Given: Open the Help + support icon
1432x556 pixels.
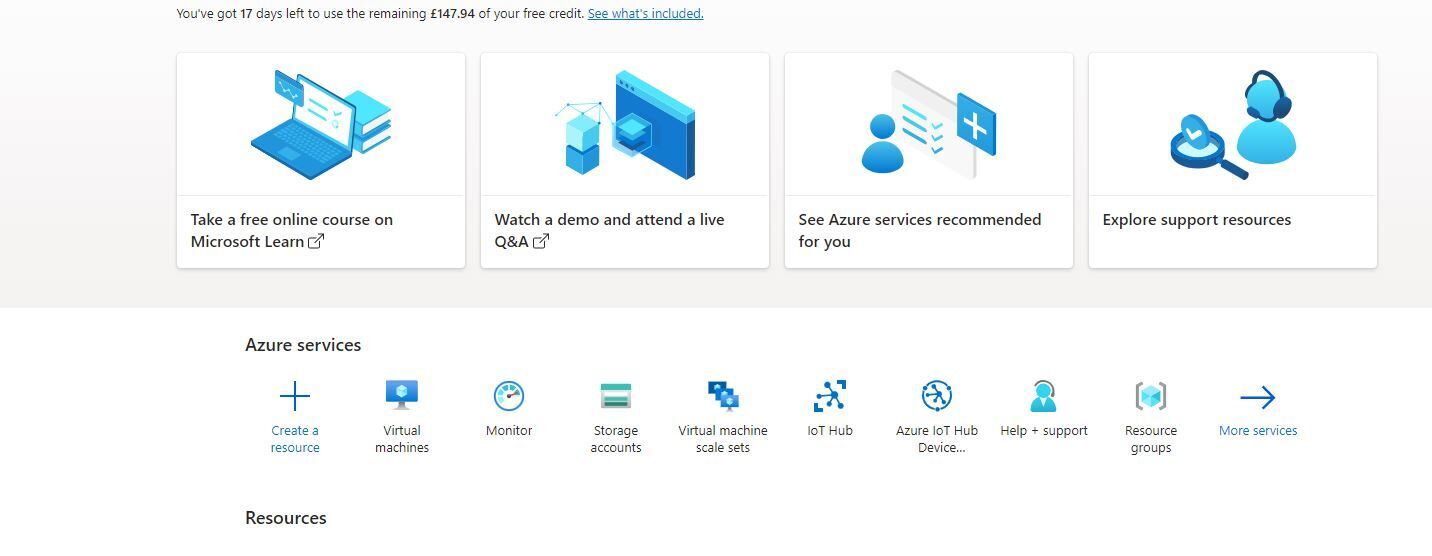Looking at the screenshot, I should [1044, 396].
